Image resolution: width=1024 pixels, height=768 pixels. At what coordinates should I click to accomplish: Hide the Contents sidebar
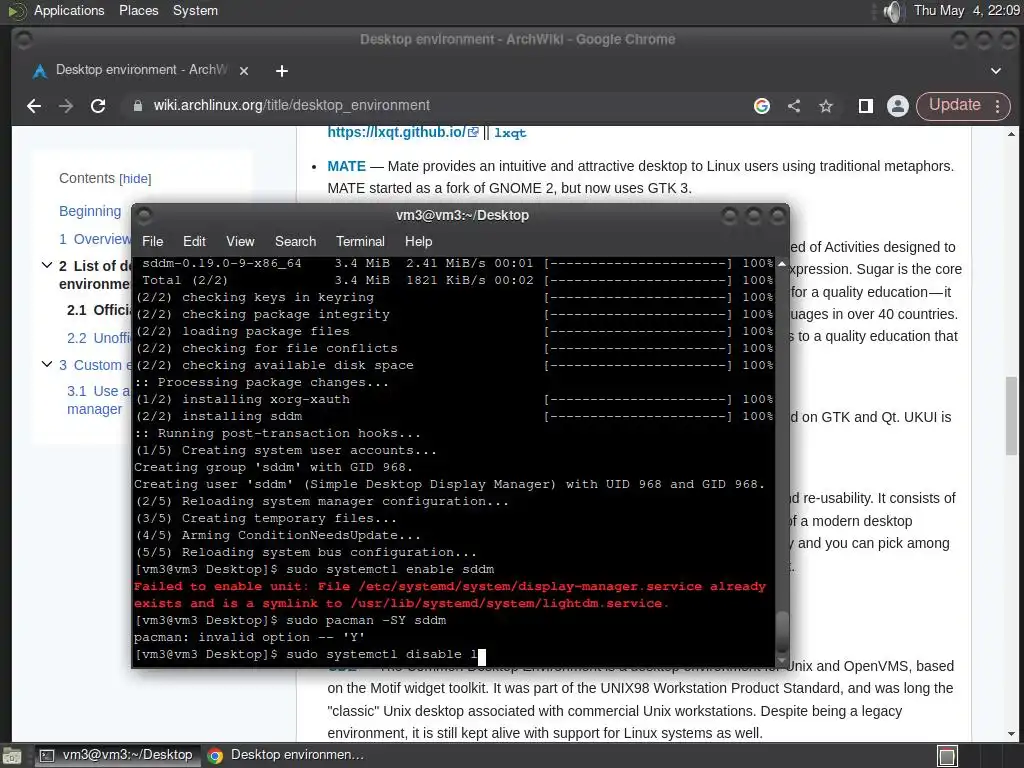(135, 179)
